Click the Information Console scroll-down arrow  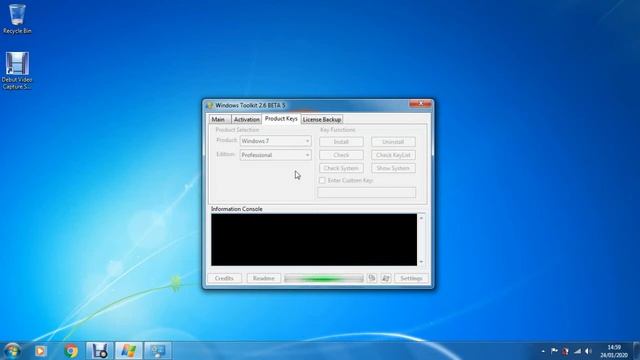pyautogui.click(x=421, y=262)
